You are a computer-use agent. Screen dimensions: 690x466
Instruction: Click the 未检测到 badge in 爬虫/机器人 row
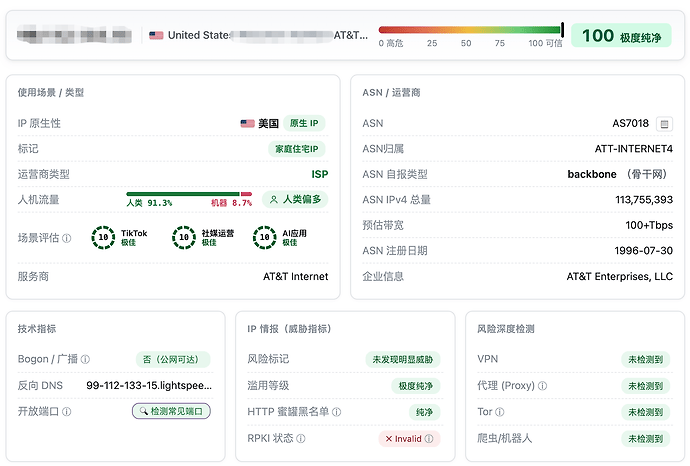pos(646,439)
